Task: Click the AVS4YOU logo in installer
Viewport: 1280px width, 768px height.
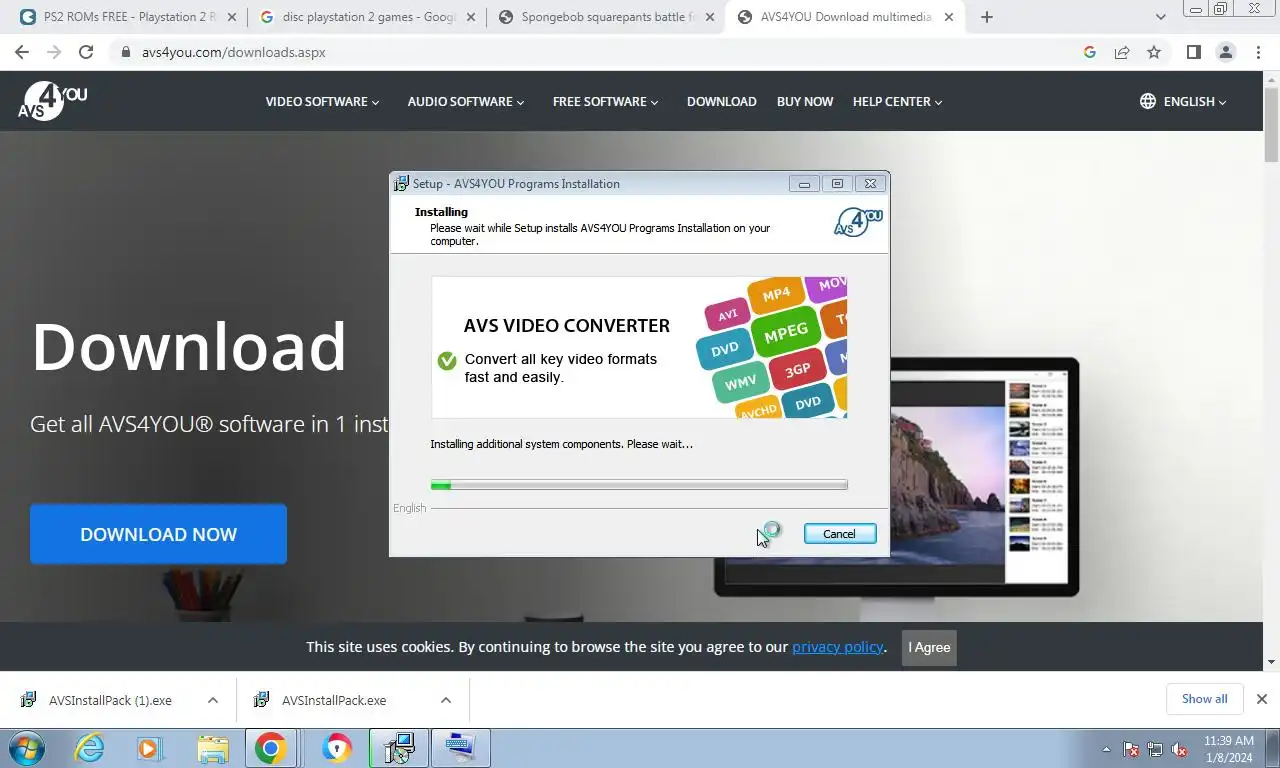Action: (858, 222)
